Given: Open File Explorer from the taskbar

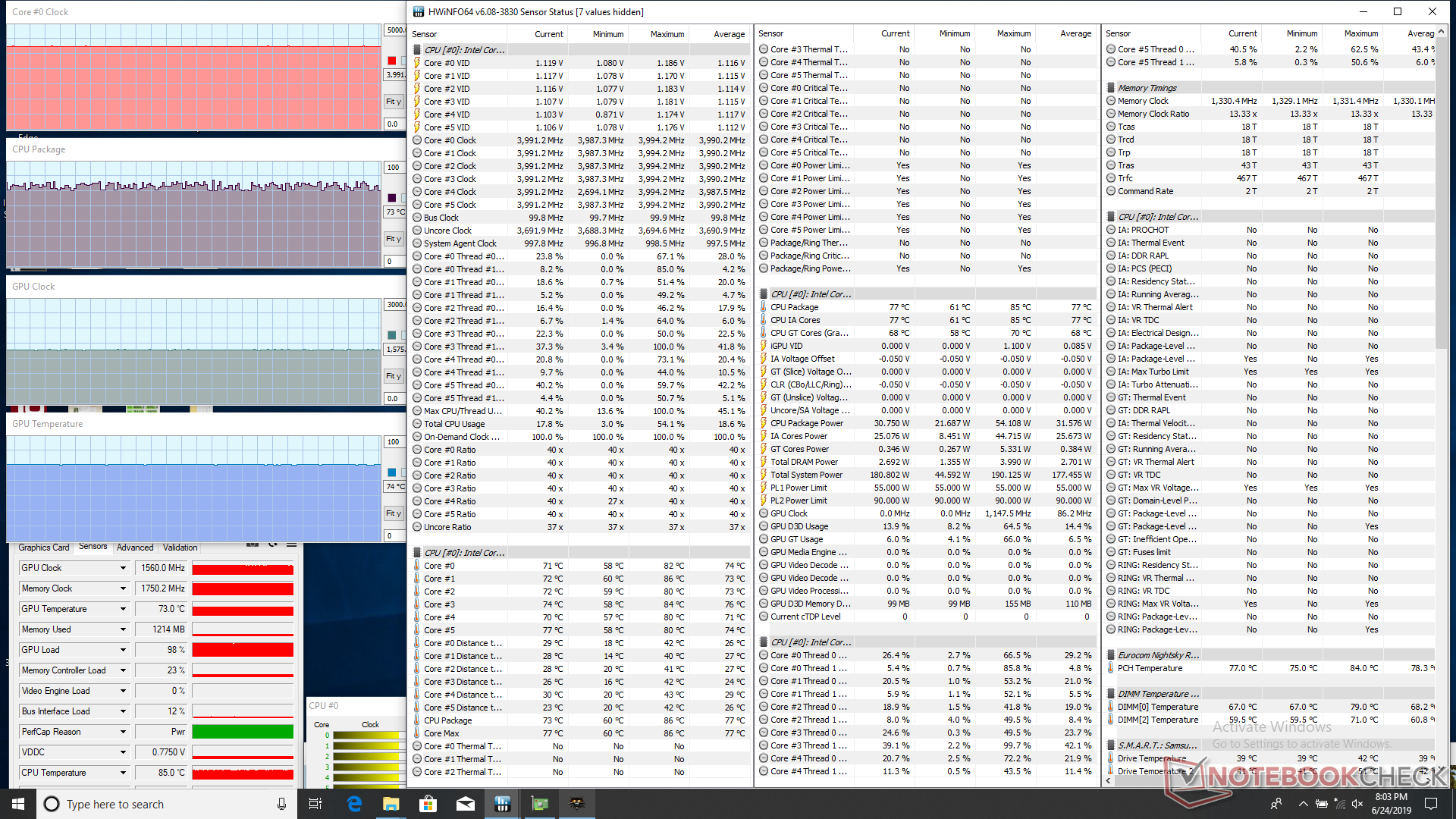Looking at the screenshot, I should [391, 804].
